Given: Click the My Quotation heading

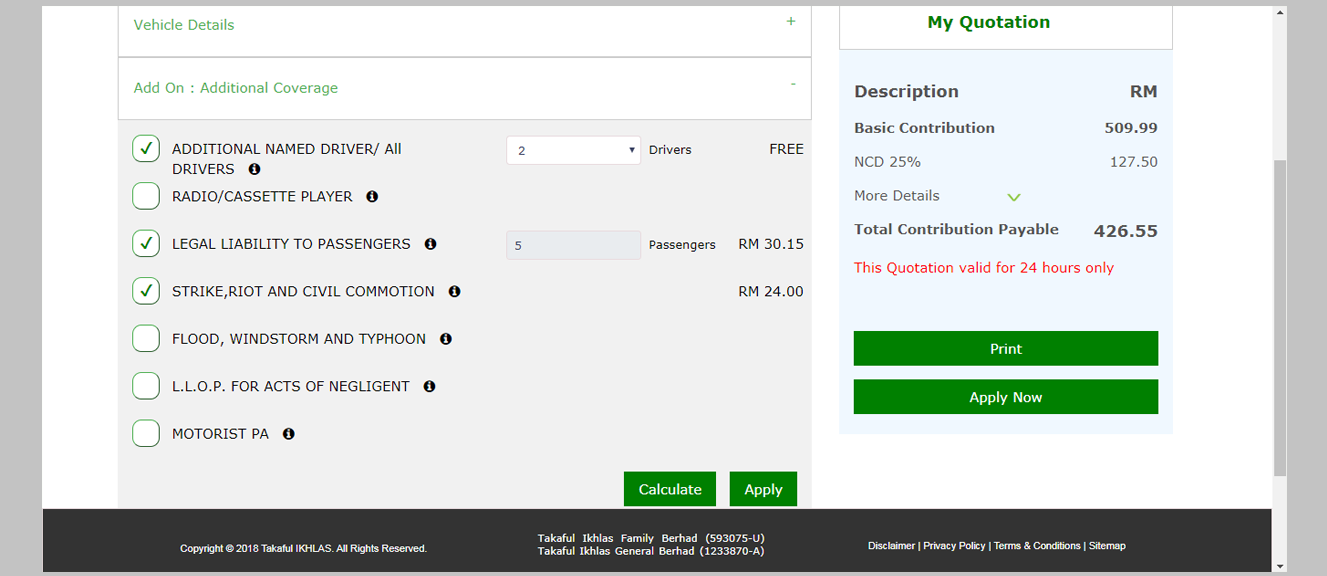Looking at the screenshot, I should [x=989, y=22].
